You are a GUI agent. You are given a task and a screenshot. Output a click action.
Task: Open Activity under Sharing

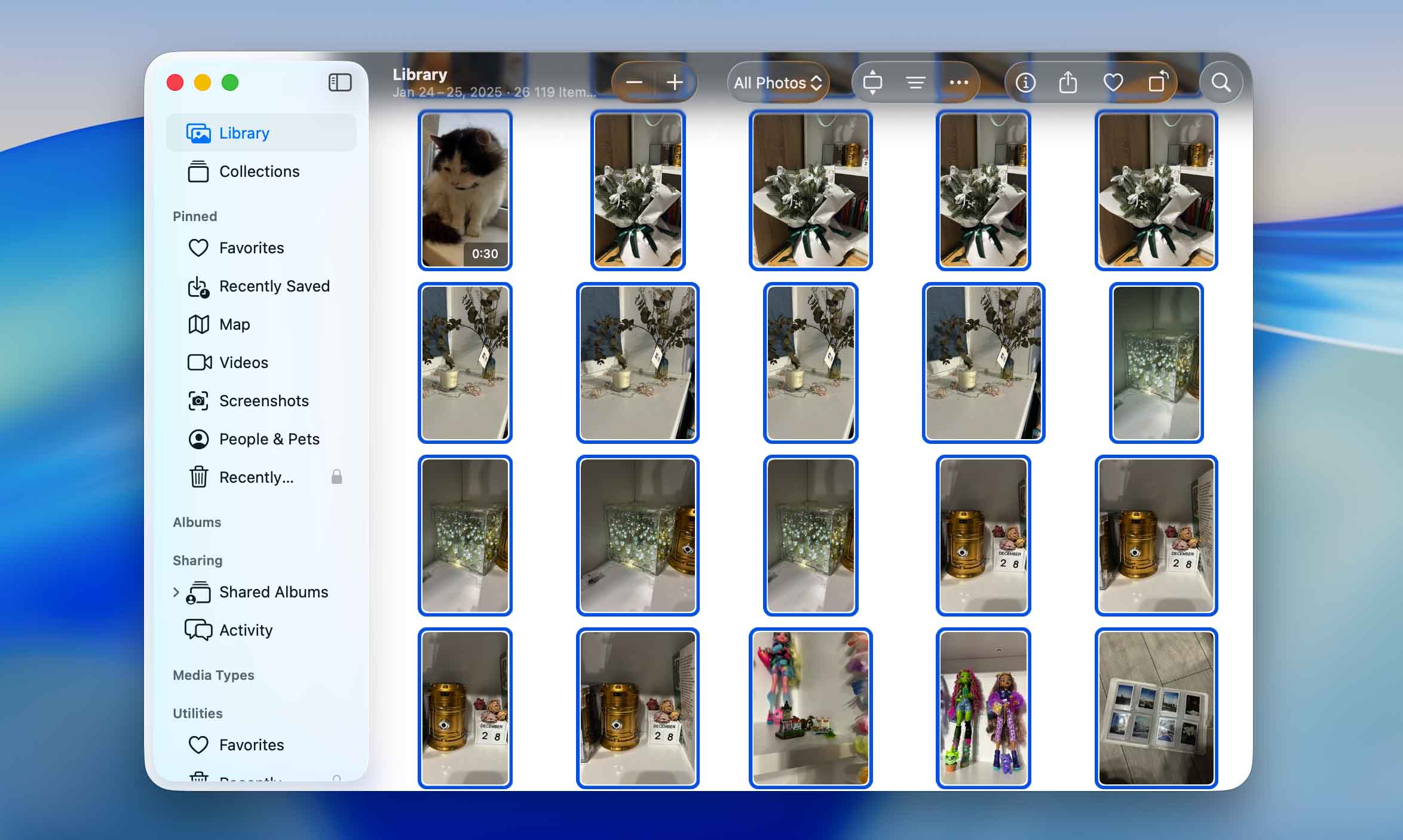point(261,630)
